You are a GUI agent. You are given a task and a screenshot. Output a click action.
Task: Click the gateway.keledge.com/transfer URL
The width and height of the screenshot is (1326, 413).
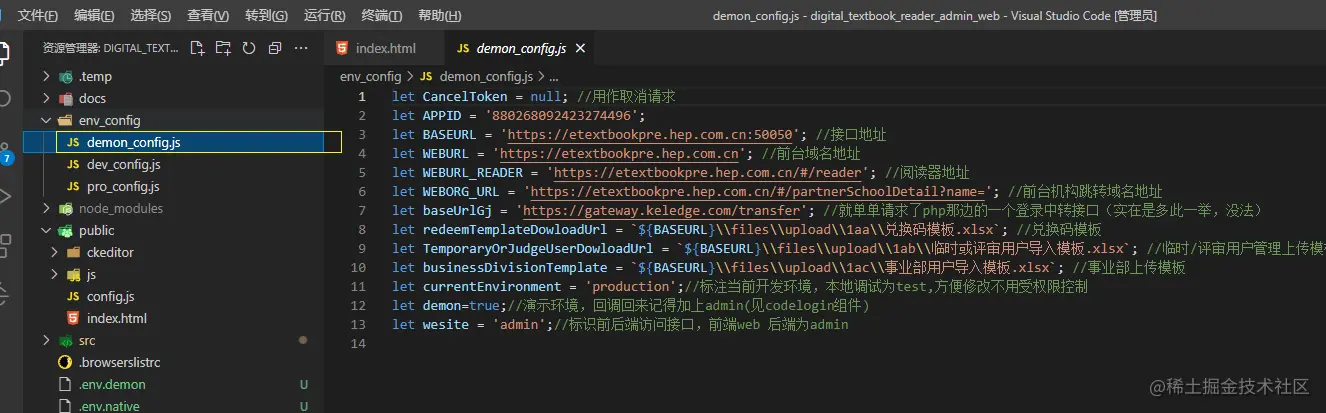(662, 211)
